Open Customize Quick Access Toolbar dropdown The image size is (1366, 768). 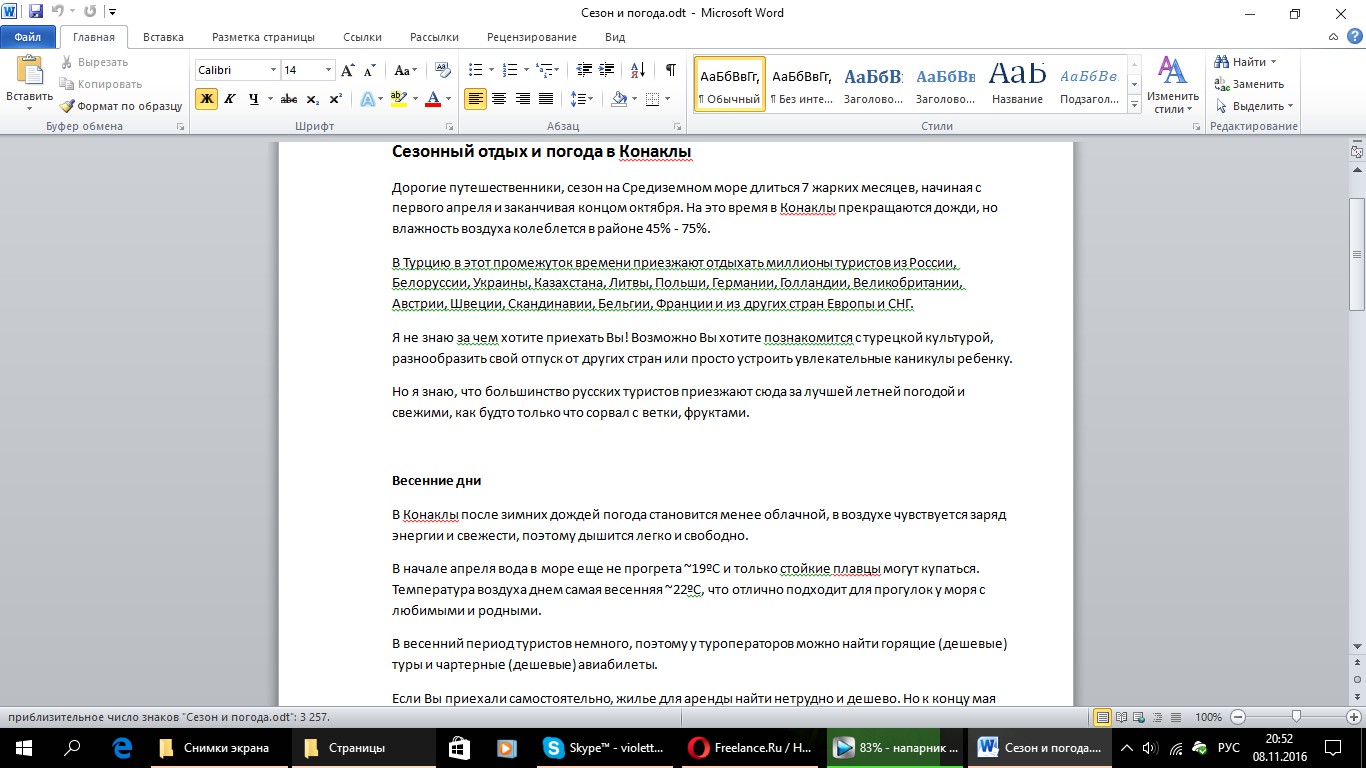[112, 13]
